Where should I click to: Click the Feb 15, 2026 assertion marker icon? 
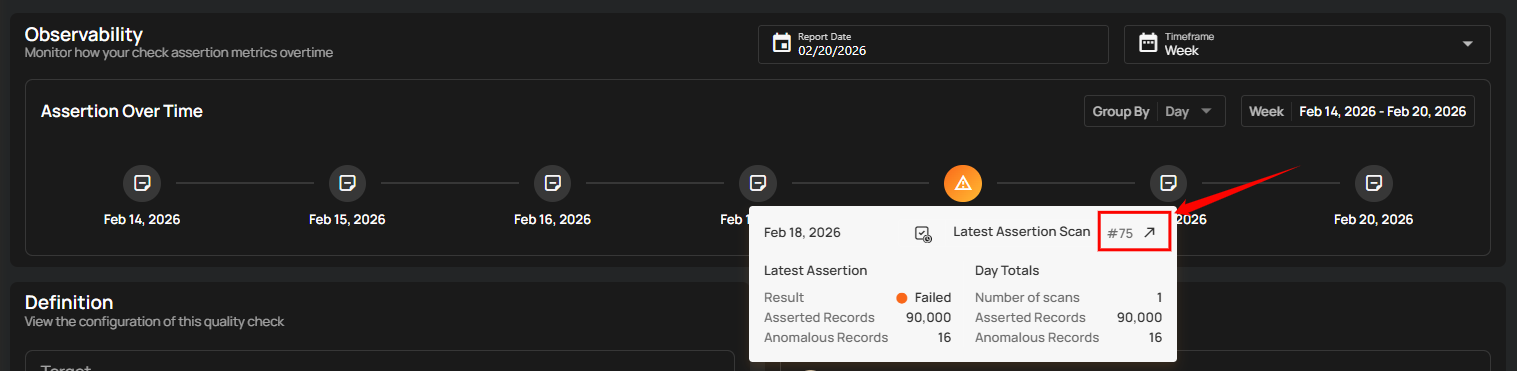pyautogui.click(x=347, y=183)
